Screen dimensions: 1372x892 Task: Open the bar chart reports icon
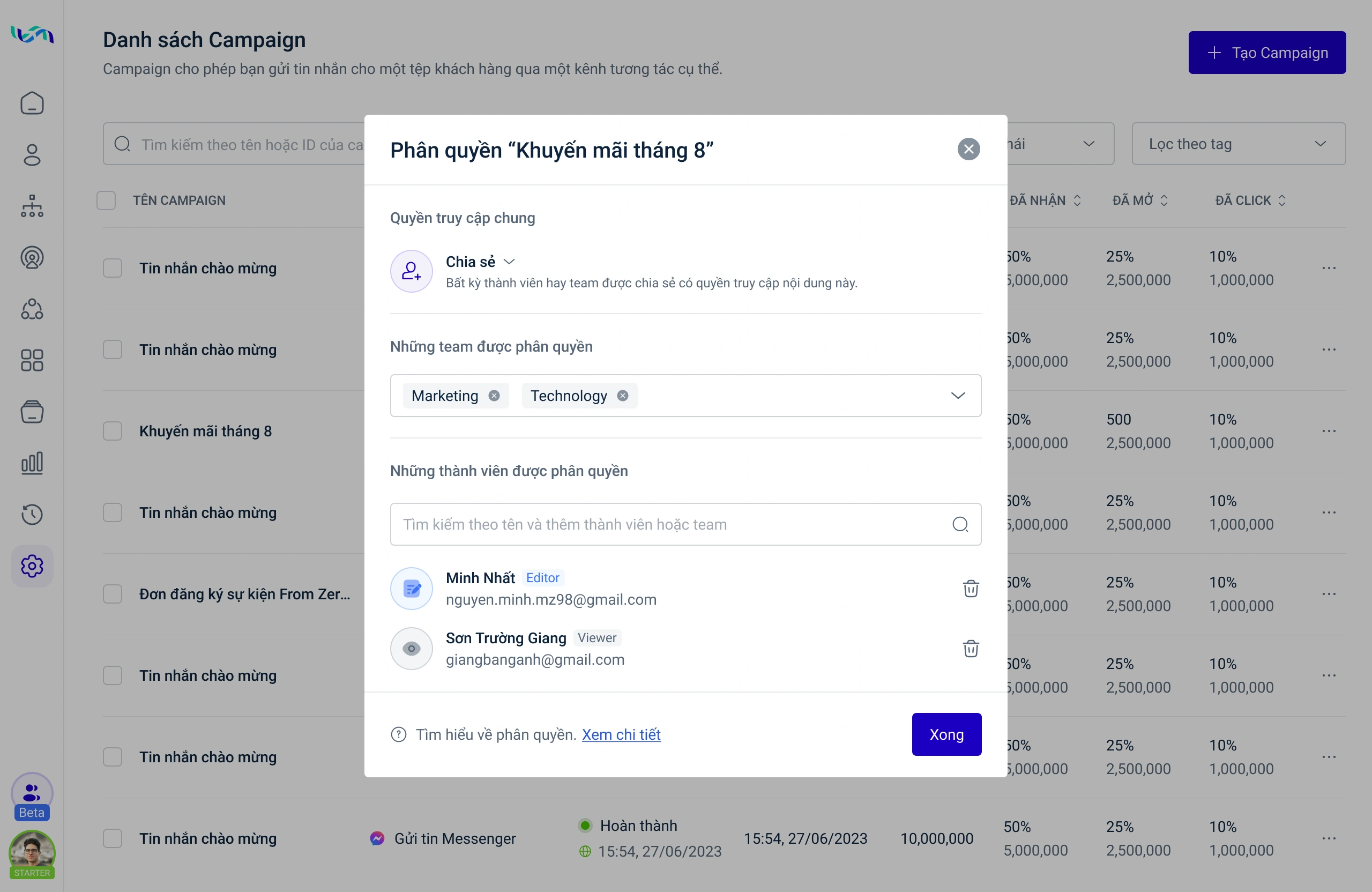(x=32, y=463)
